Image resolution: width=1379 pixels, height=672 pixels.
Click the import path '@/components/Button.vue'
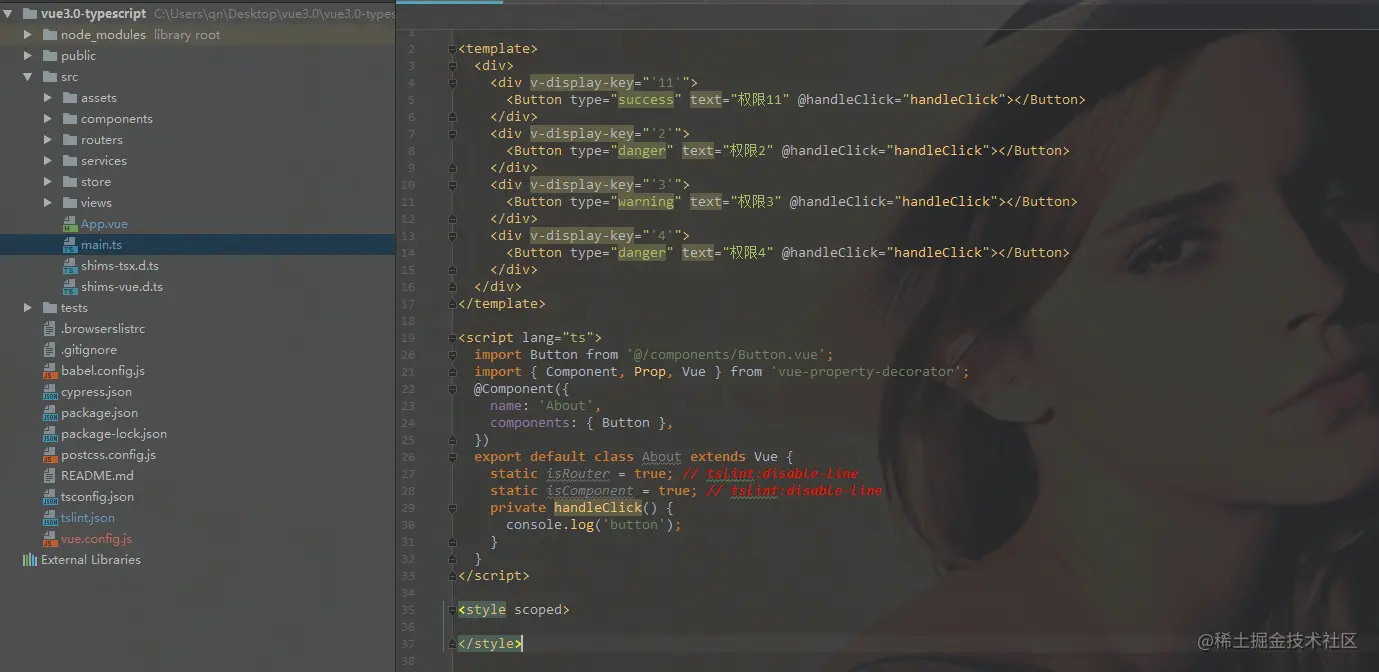(x=729, y=355)
